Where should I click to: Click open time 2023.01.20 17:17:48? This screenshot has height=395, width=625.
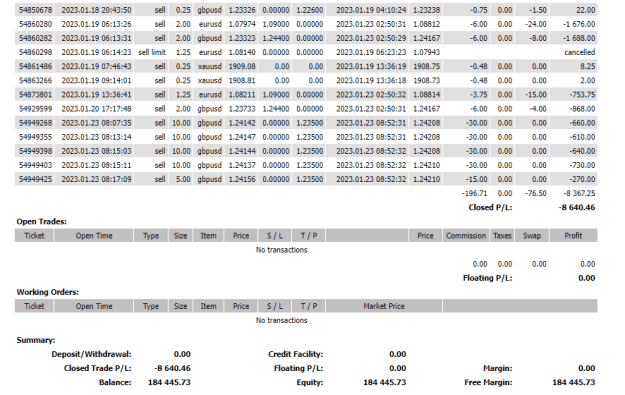96,109
